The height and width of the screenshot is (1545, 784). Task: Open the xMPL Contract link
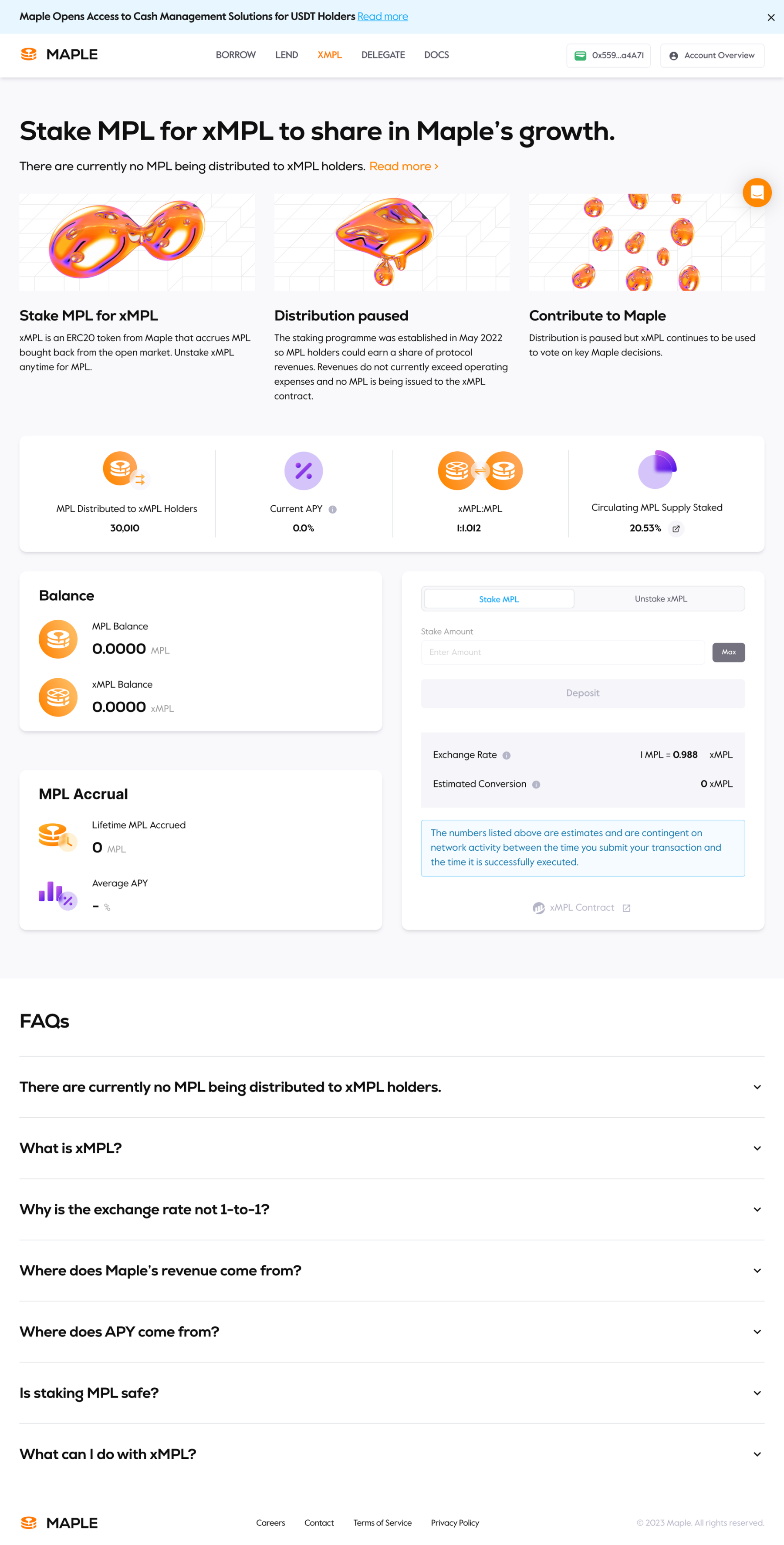582,907
